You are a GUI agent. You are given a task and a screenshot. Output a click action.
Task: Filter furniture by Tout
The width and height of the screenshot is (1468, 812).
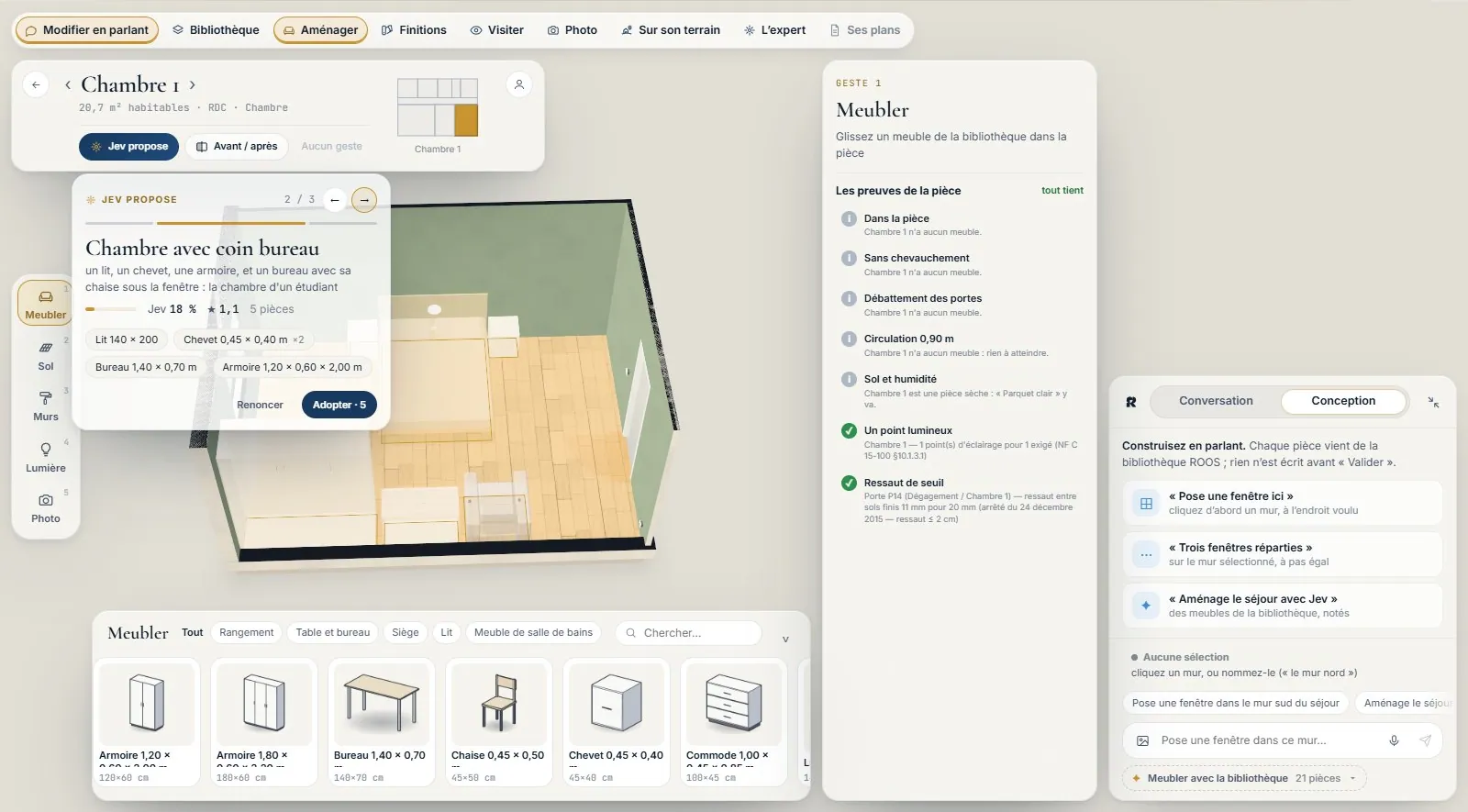[x=193, y=633]
